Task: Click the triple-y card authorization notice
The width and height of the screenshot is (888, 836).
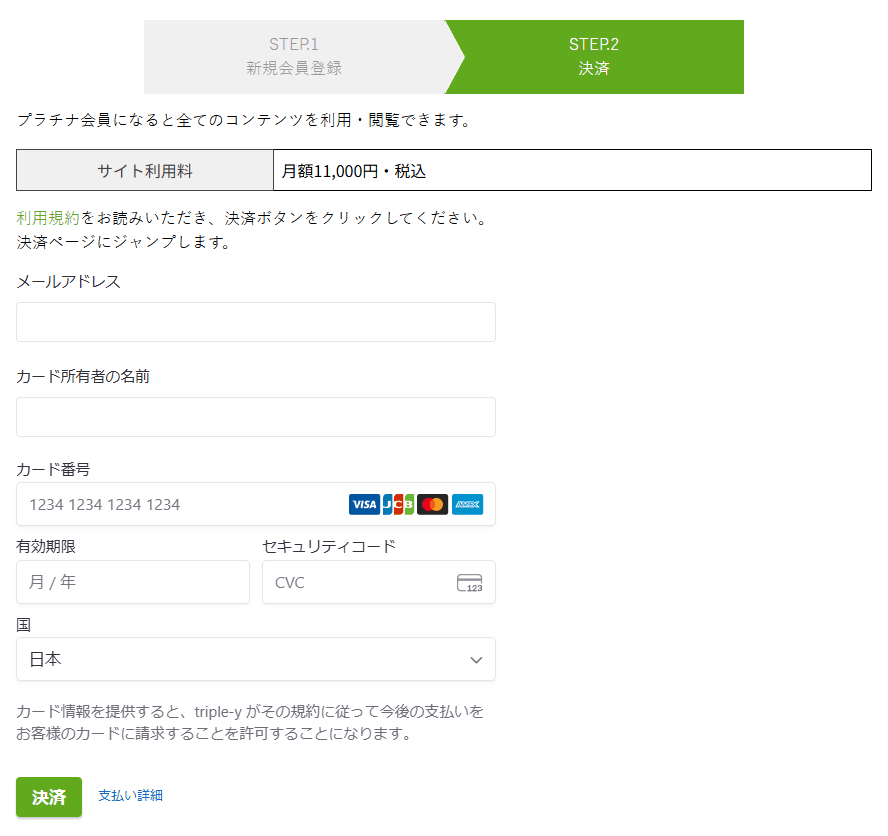Action: (250, 722)
